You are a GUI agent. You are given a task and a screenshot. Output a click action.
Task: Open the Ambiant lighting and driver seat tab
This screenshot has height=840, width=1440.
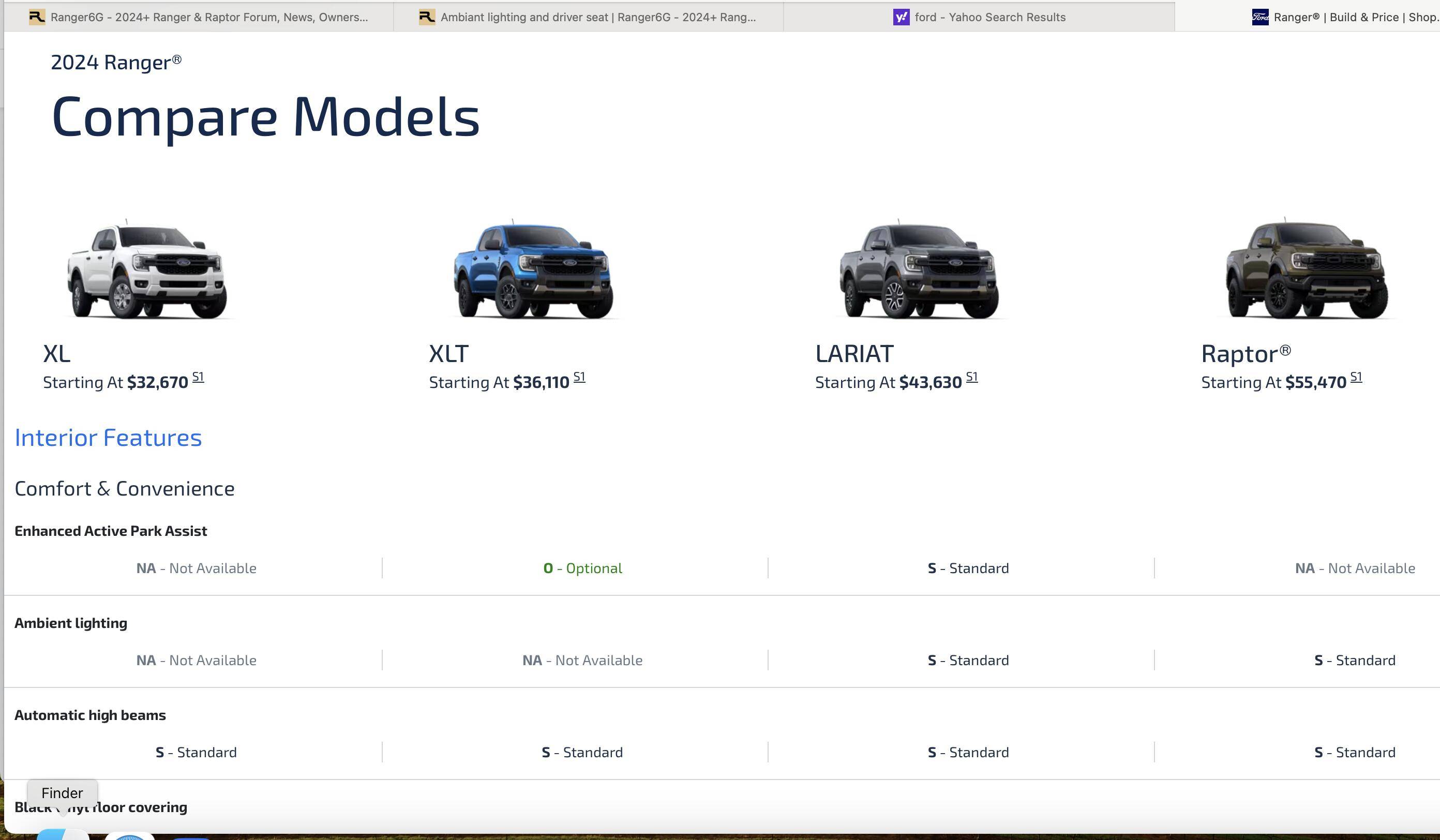(588, 17)
